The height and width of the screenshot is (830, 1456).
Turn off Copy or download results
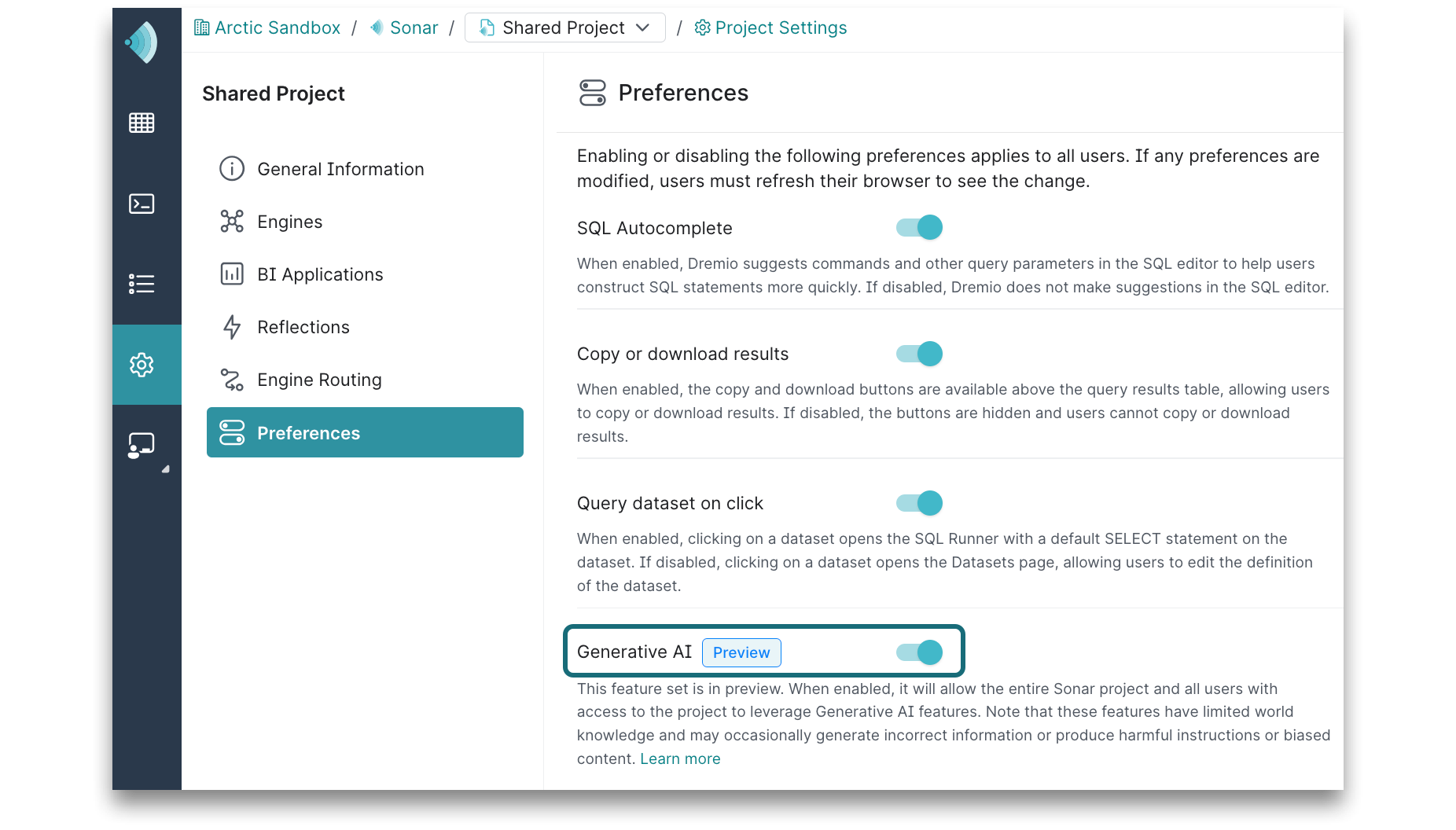(x=918, y=354)
